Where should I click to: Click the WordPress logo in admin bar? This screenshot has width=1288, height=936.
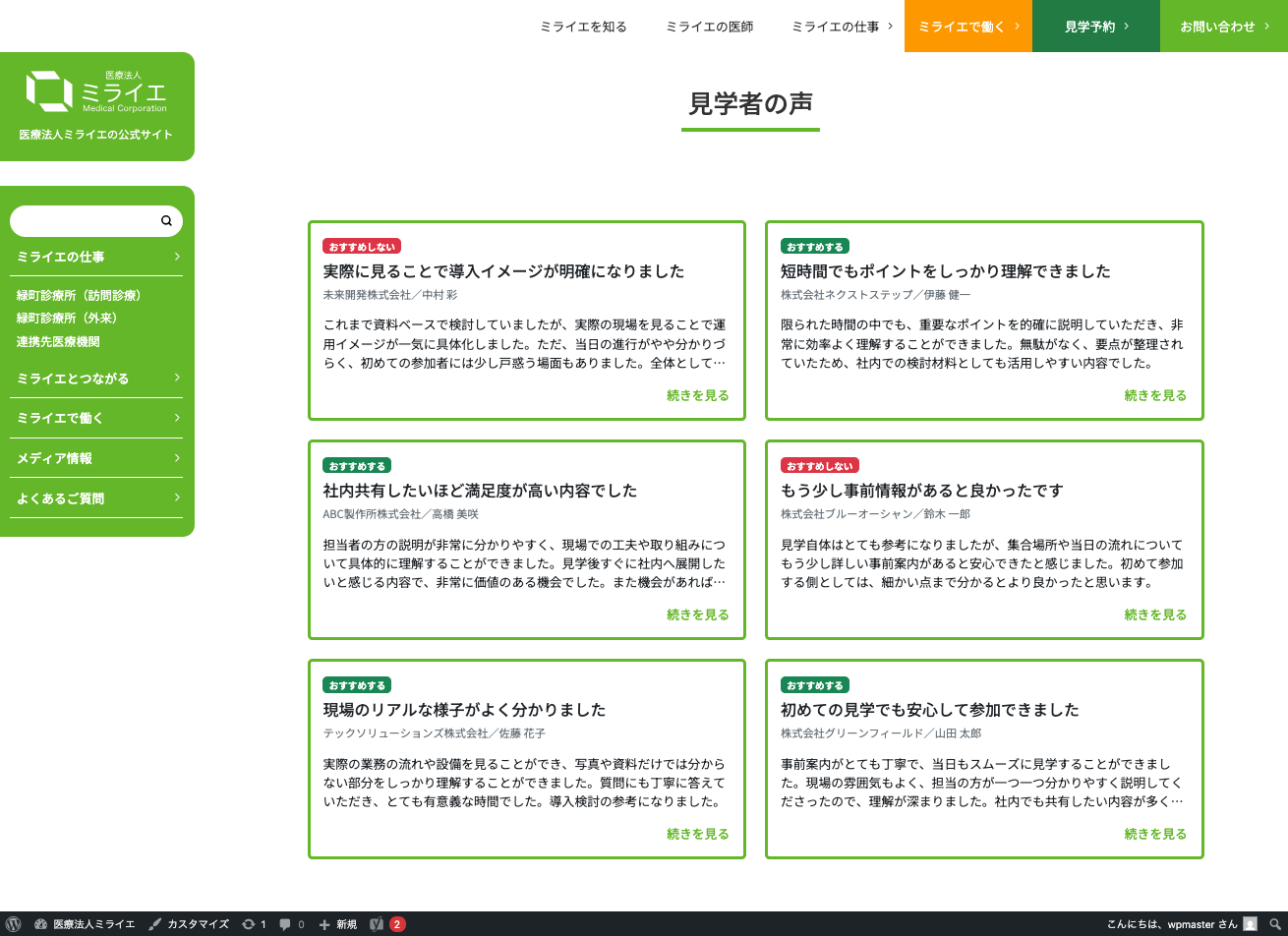click(x=14, y=924)
